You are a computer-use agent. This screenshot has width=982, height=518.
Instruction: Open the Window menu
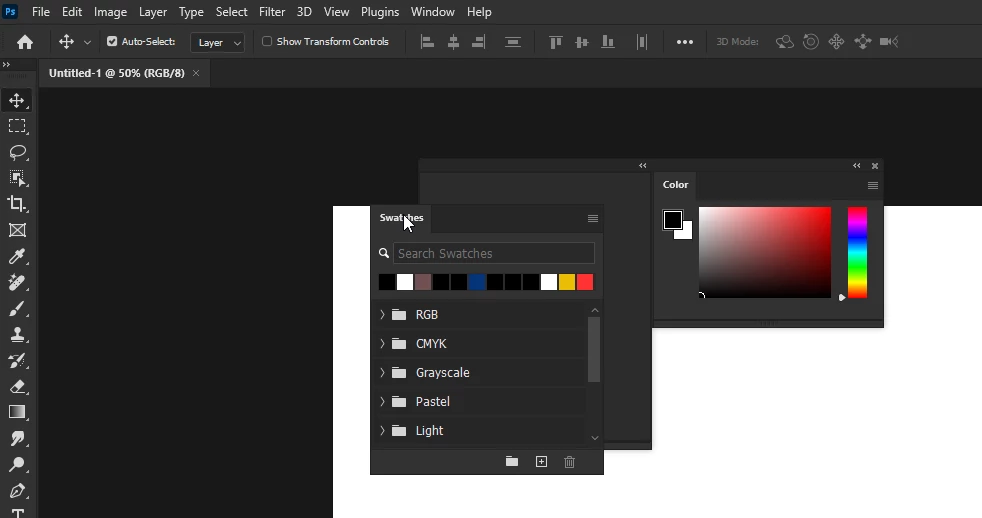pyautogui.click(x=433, y=12)
